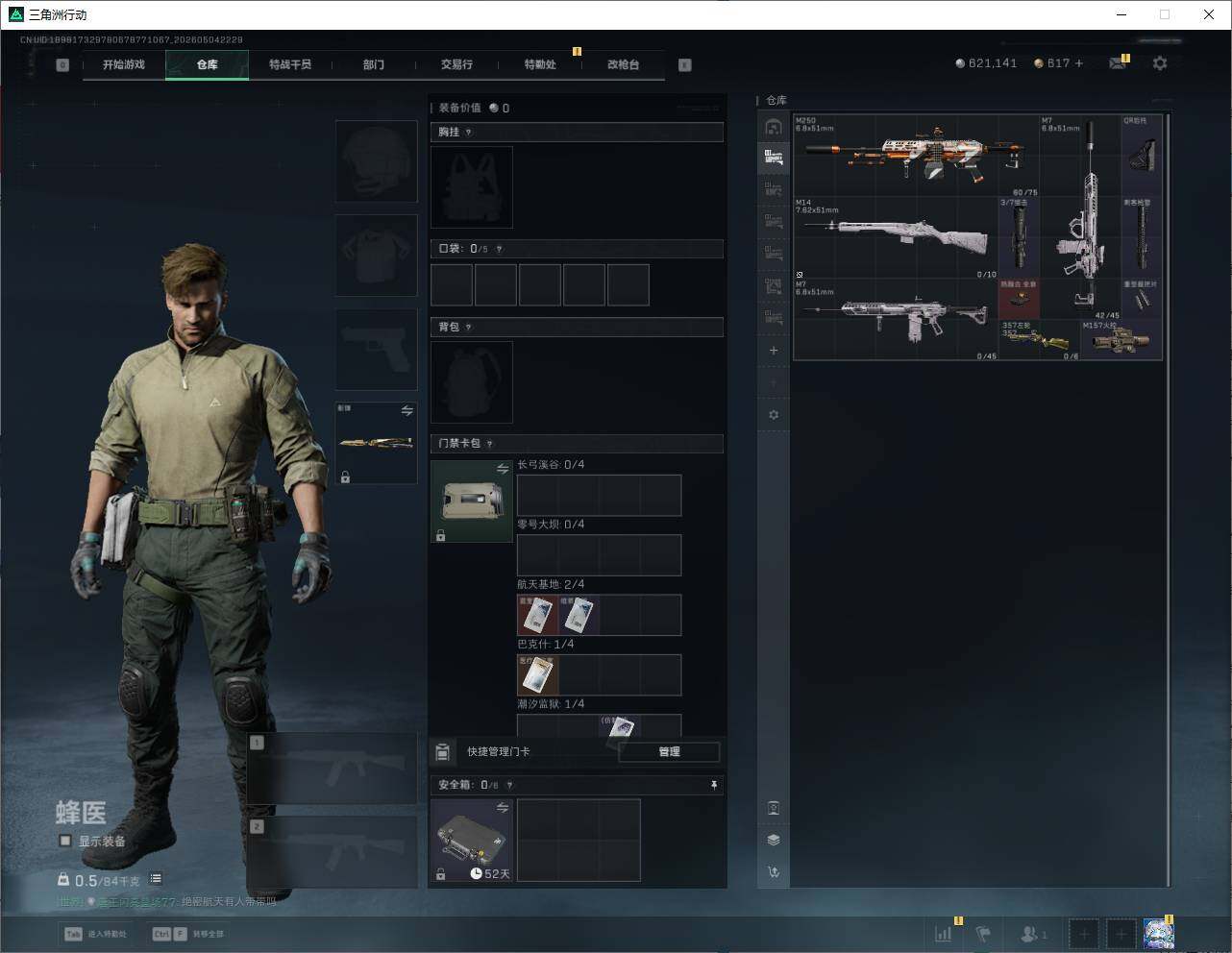Screen dimensions: 1232x953
Task: Select the .357 revolver in stash
Action: tap(1040, 340)
